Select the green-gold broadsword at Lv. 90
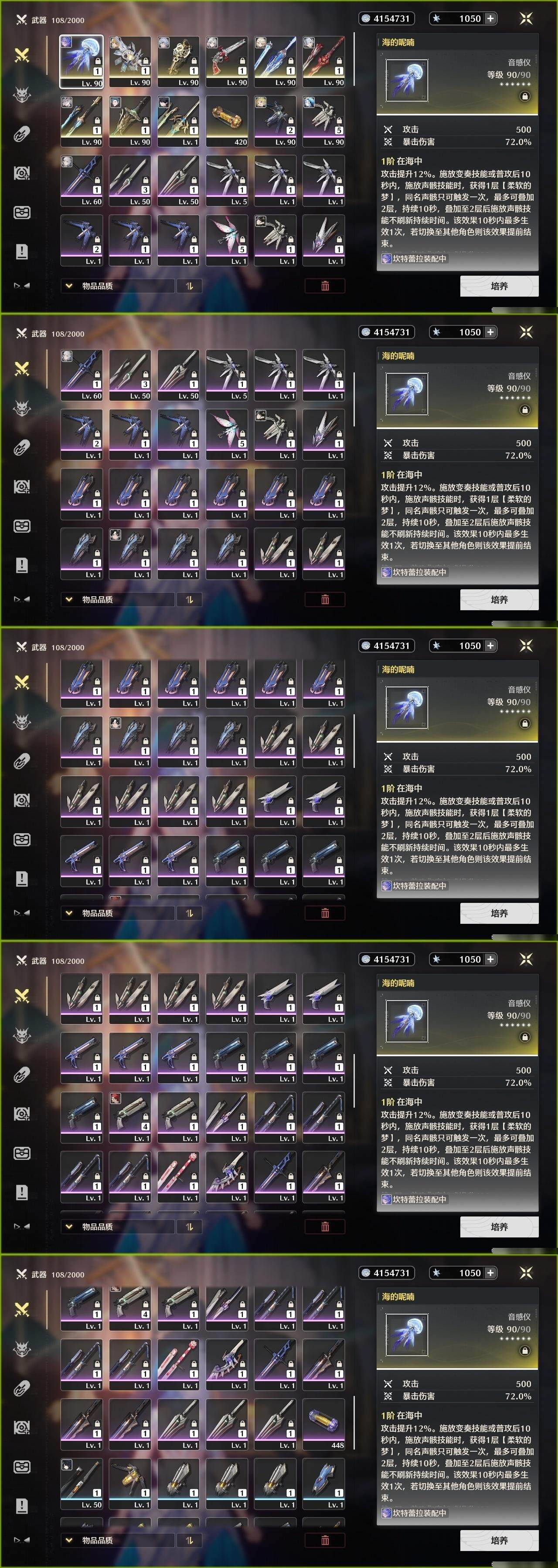 click(130, 121)
